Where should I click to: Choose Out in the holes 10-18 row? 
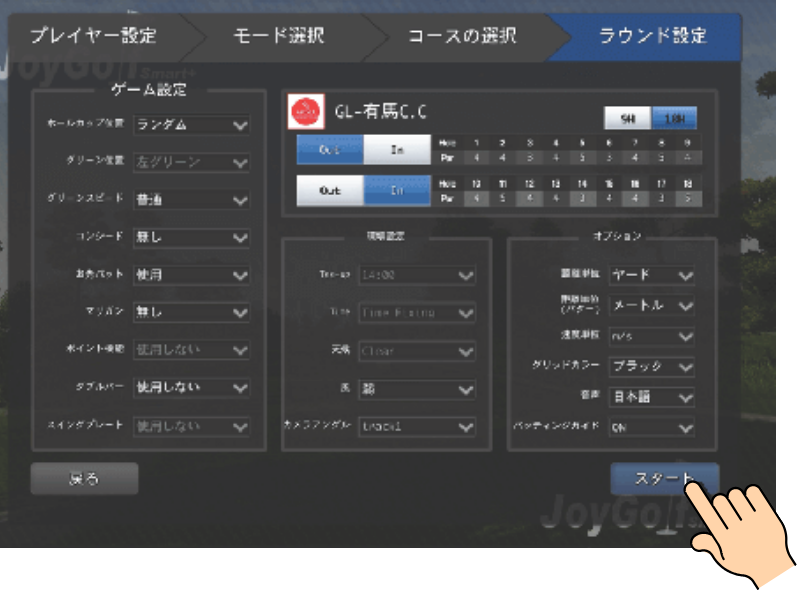click(x=330, y=190)
